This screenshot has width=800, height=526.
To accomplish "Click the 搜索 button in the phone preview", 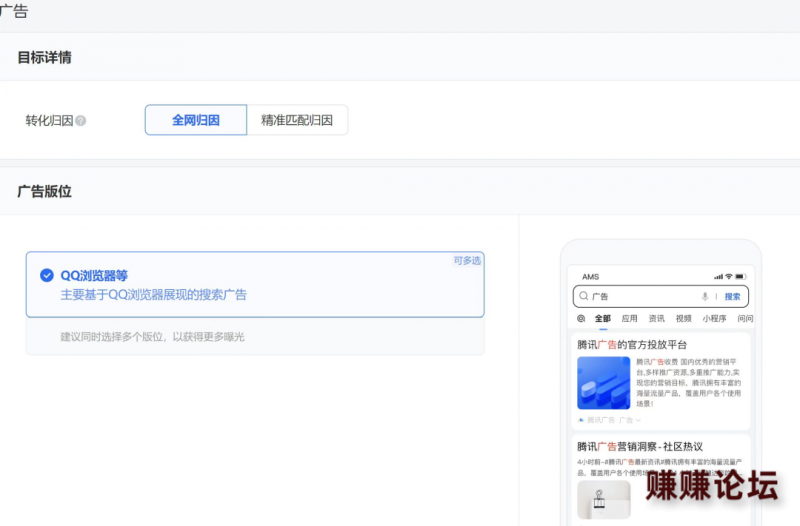I will 732,296.
